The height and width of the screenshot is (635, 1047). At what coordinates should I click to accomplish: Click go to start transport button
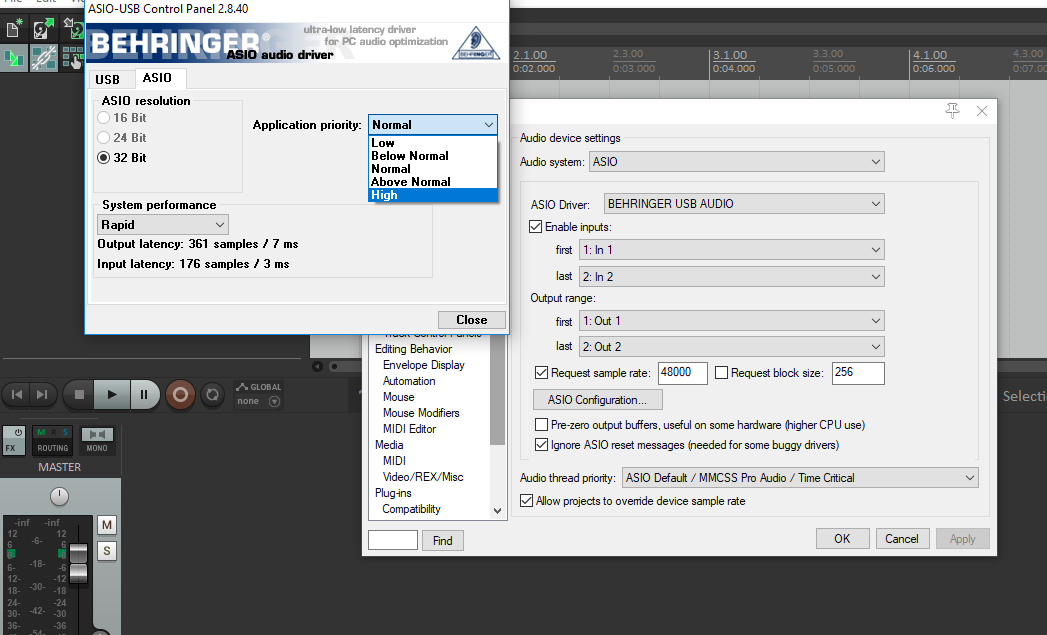click(17, 395)
